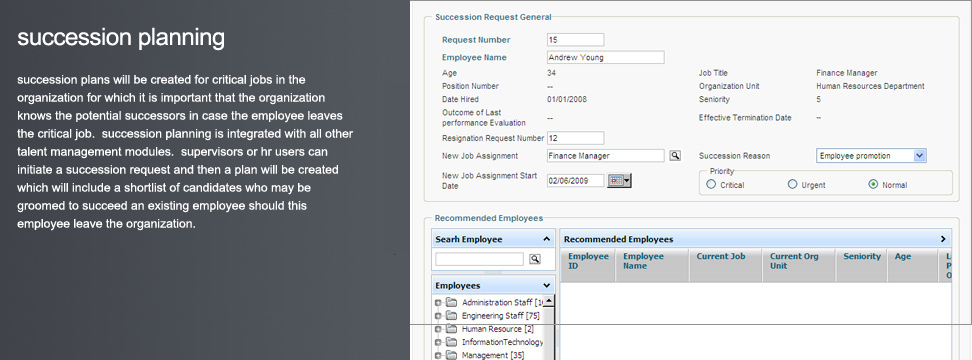The width and height of the screenshot is (972, 360).
Task: Expand the Recommended Employees panel arrow
Action: click(943, 239)
